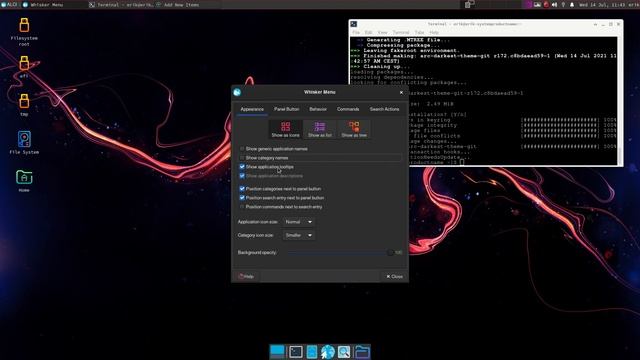Open the Terminal menu in Terminal window
This screenshot has width=640, height=360.
point(401,32)
